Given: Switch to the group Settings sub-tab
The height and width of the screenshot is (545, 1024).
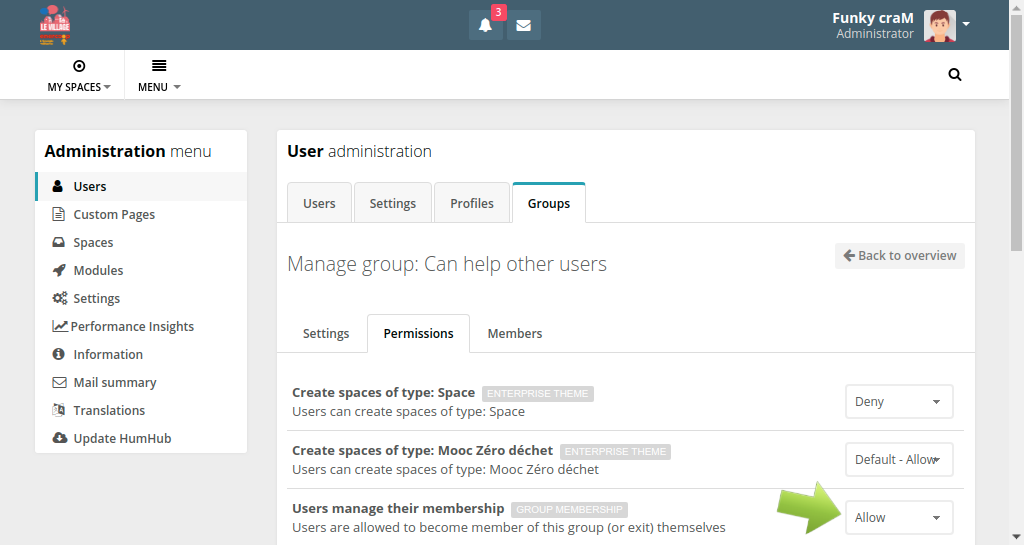Looking at the screenshot, I should coord(326,333).
